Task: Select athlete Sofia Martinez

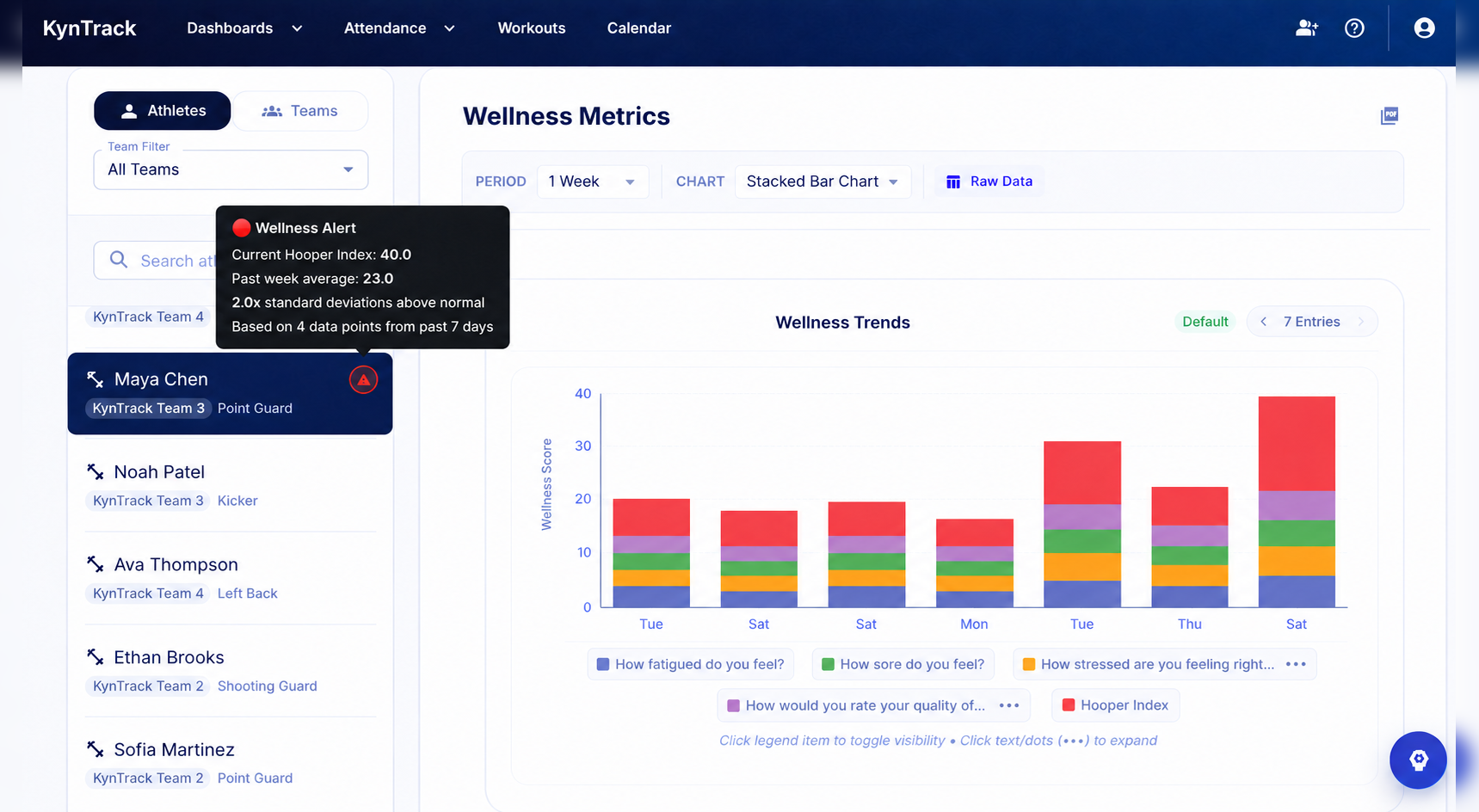Action: click(x=231, y=763)
